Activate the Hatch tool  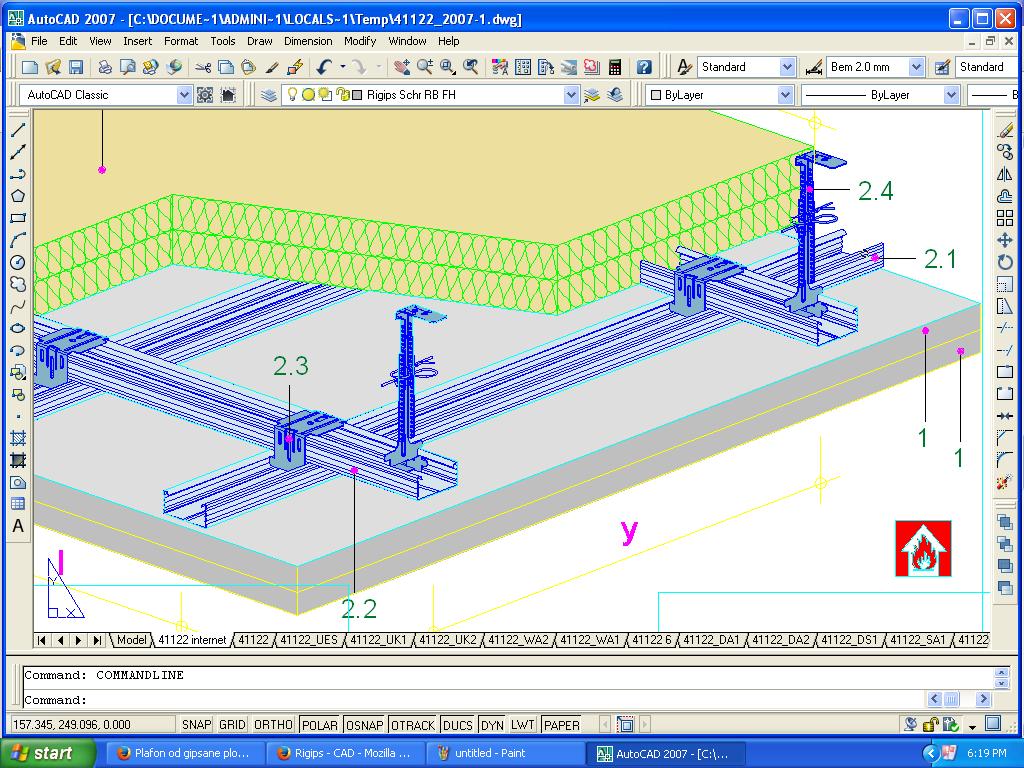pos(18,438)
